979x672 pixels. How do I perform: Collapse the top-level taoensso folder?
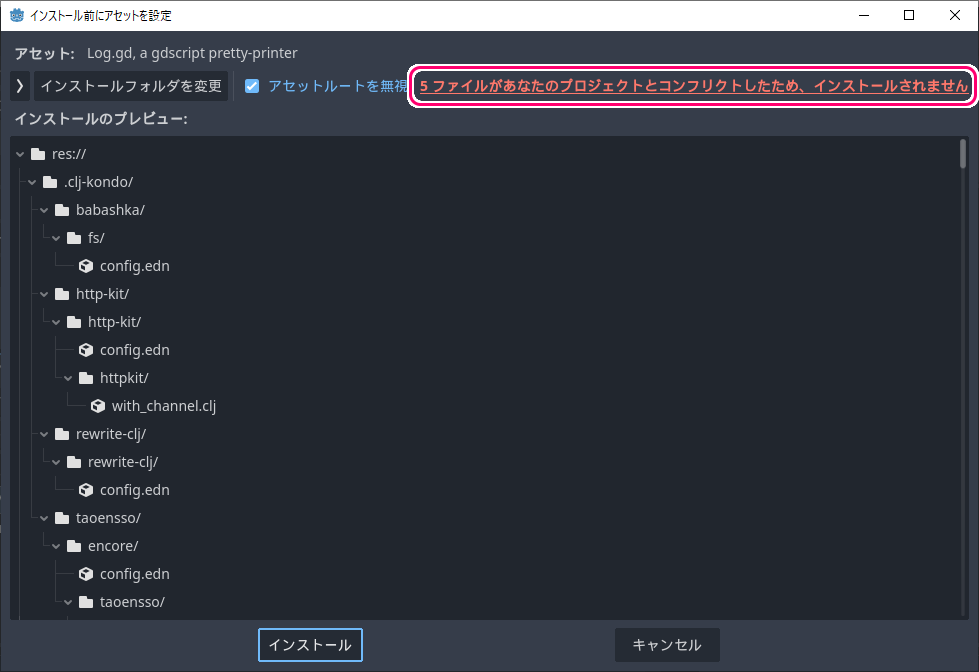click(44, 518)
